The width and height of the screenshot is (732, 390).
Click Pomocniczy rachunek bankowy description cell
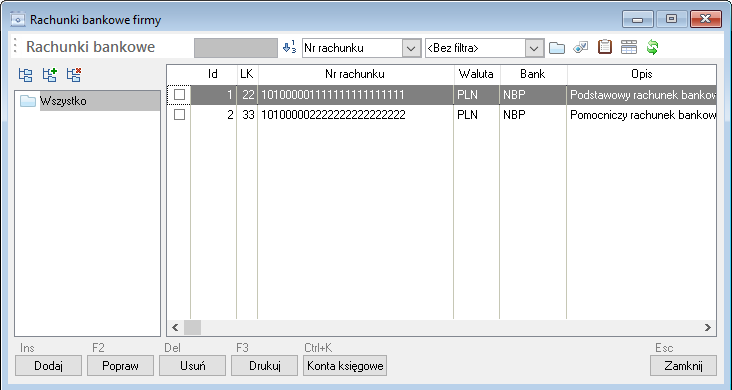[642, 114]
